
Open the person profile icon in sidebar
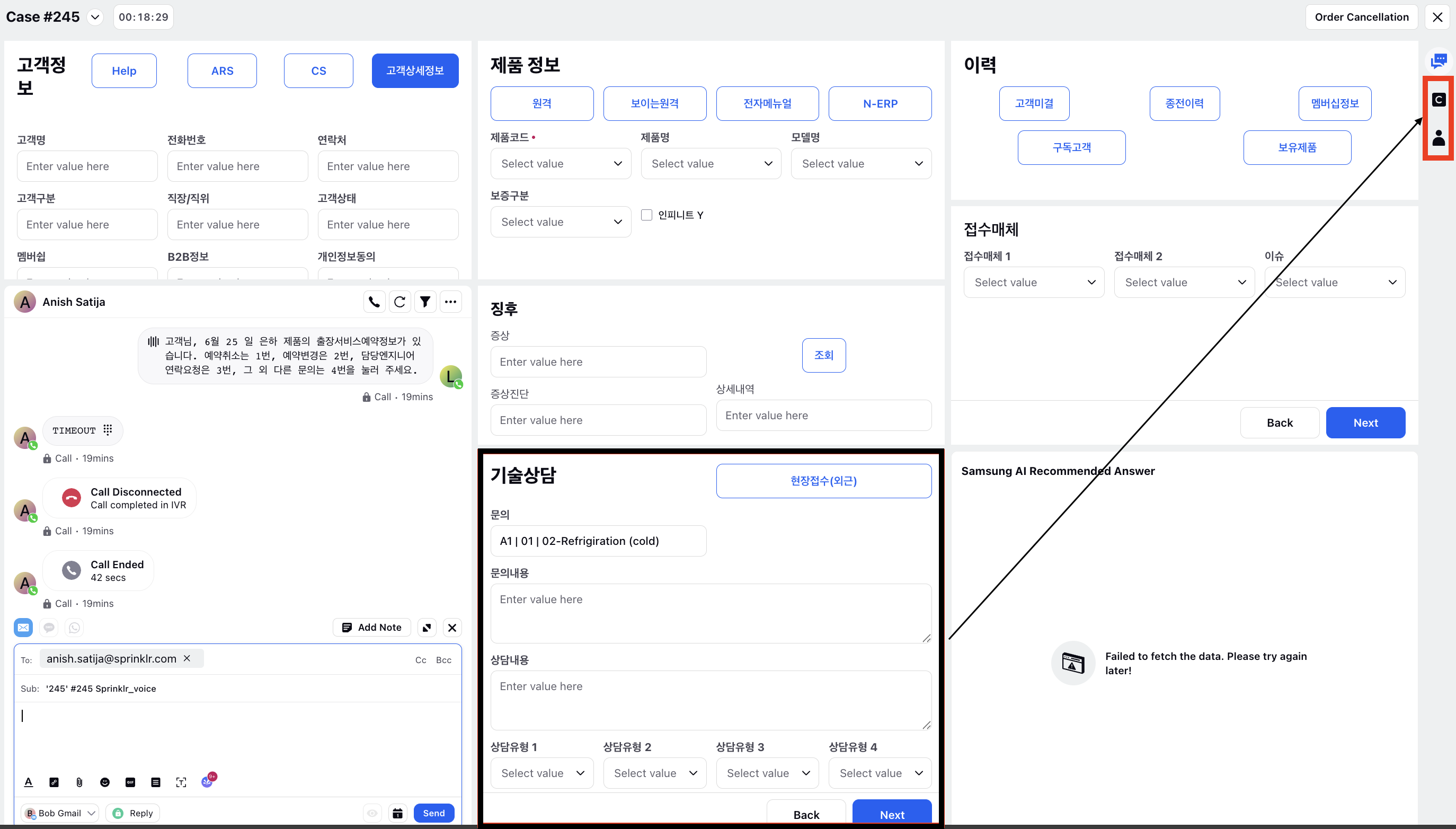point(1439,138)
